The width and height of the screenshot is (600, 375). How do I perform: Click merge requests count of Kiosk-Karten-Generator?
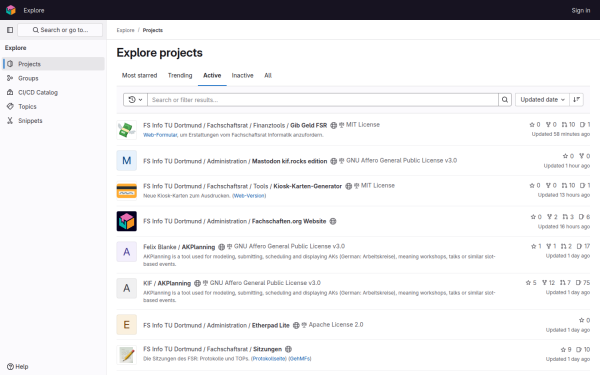click(x=568, y=186)
